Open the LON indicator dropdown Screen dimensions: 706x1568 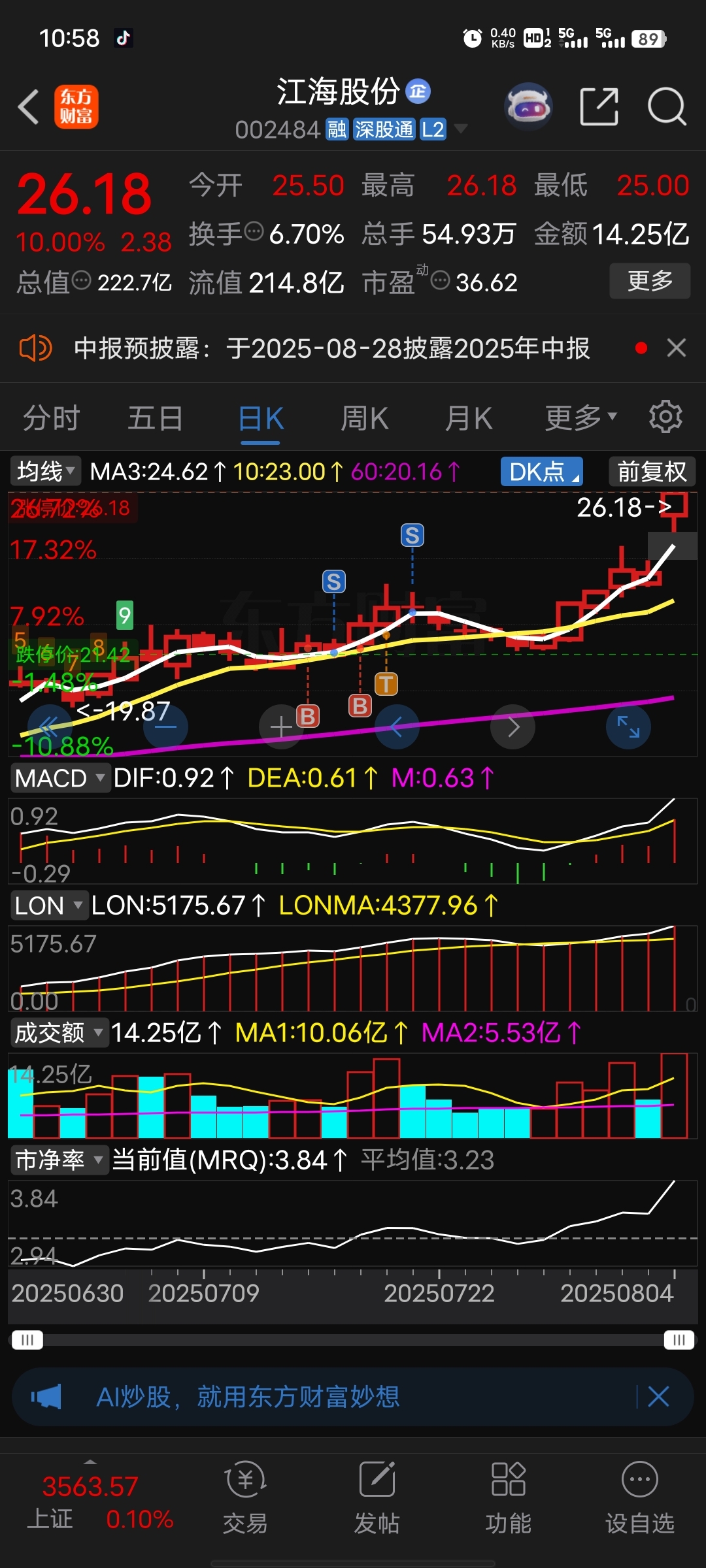point(49,906)
